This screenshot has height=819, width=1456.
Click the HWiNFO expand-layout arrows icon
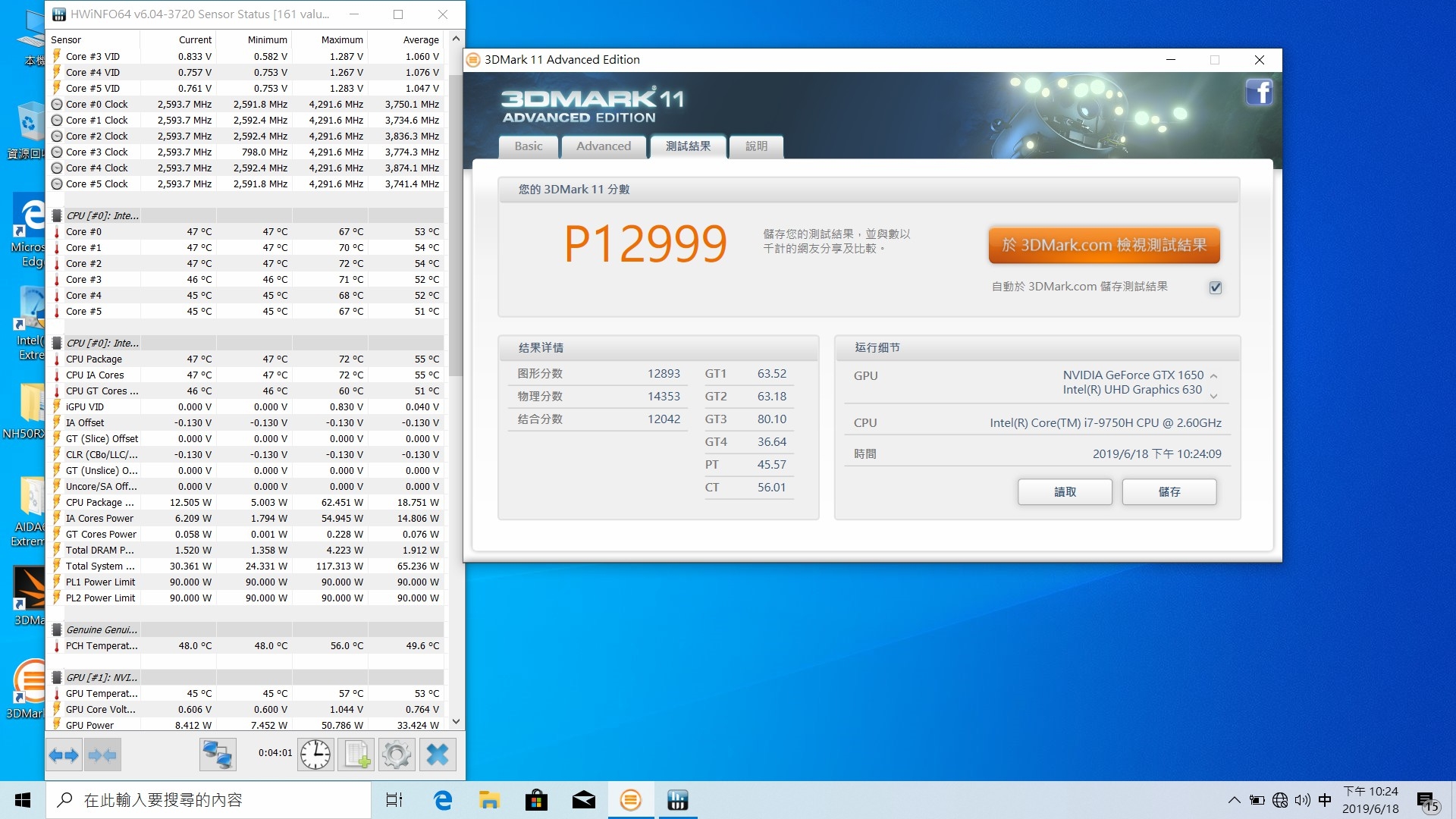64,755
